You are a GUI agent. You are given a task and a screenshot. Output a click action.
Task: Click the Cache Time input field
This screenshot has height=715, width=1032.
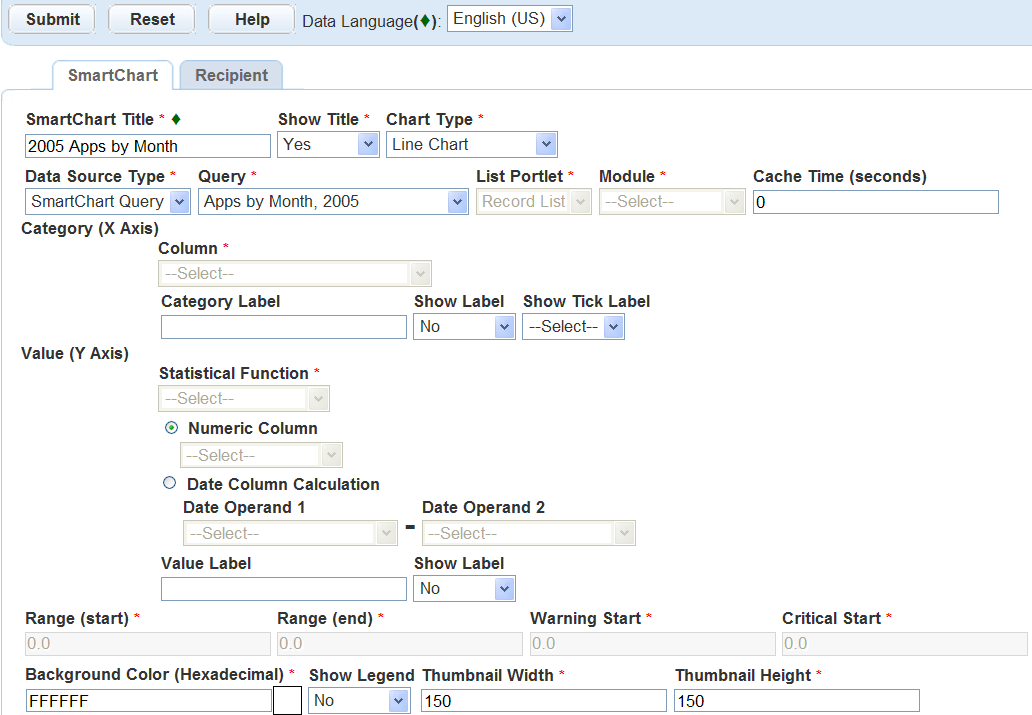(875, 202)
